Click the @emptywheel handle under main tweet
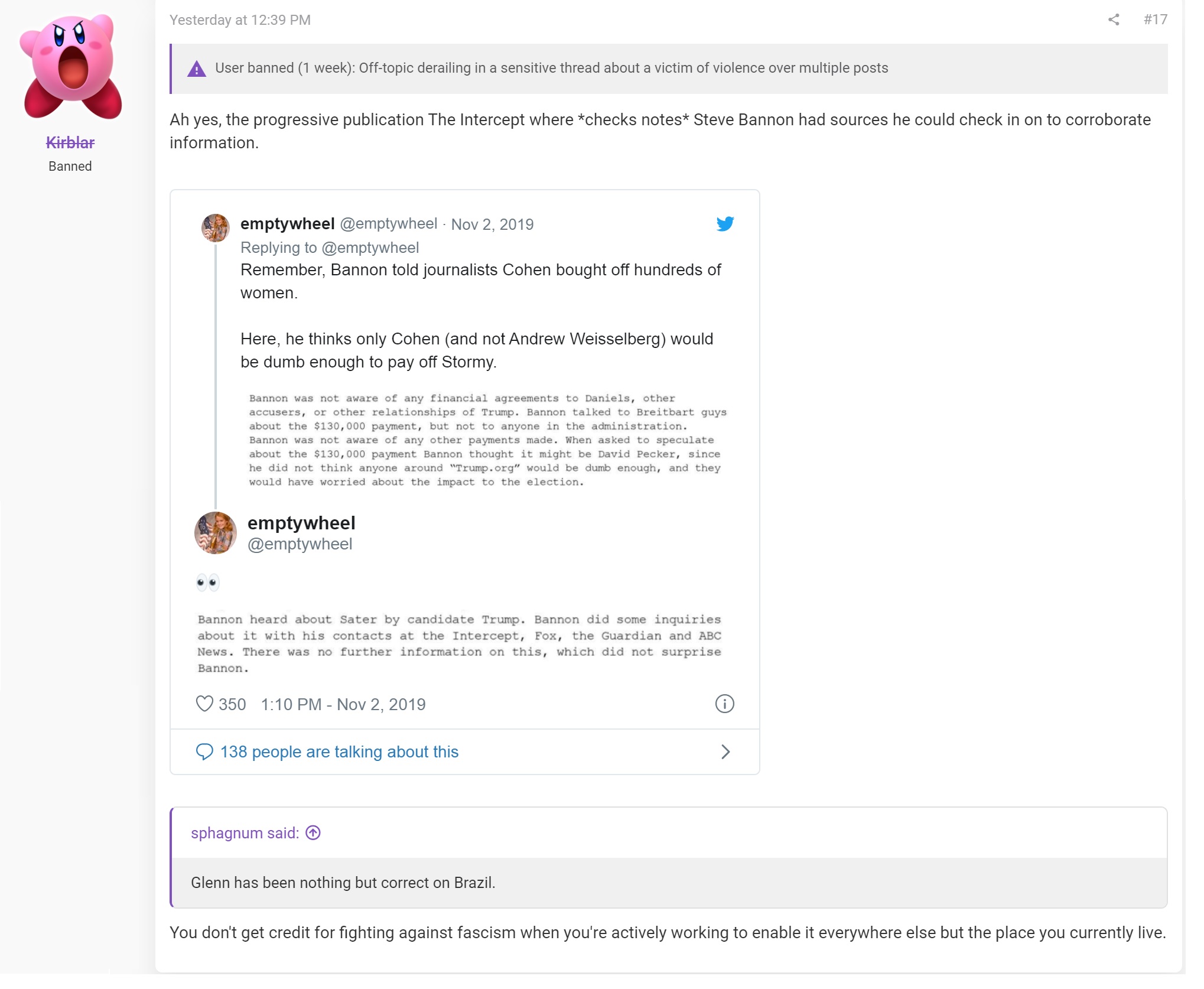The image size is (1204, 989). click(x=300, y=544)
